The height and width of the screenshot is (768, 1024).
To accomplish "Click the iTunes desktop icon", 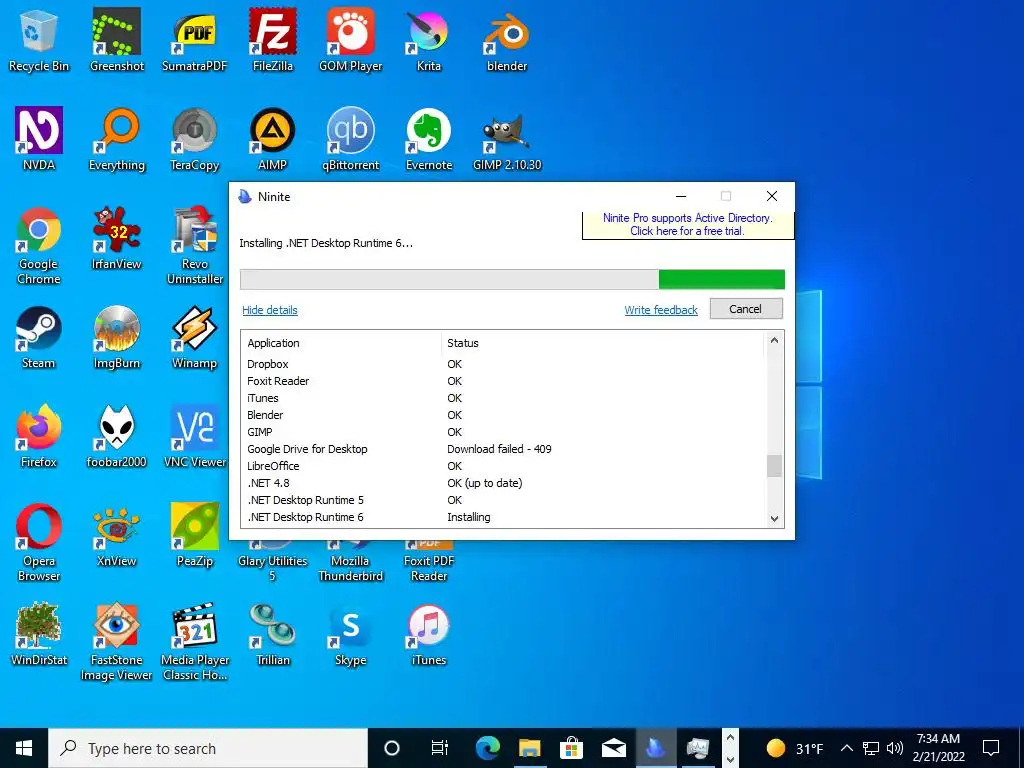I will (x=428, y=634).
